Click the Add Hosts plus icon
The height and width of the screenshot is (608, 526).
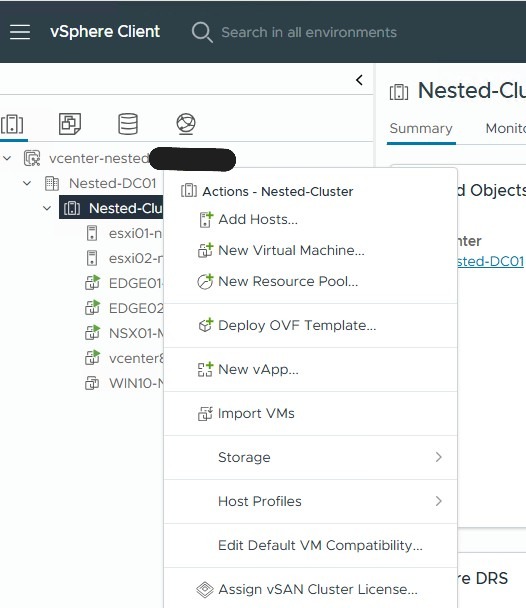tap(205, 219)
